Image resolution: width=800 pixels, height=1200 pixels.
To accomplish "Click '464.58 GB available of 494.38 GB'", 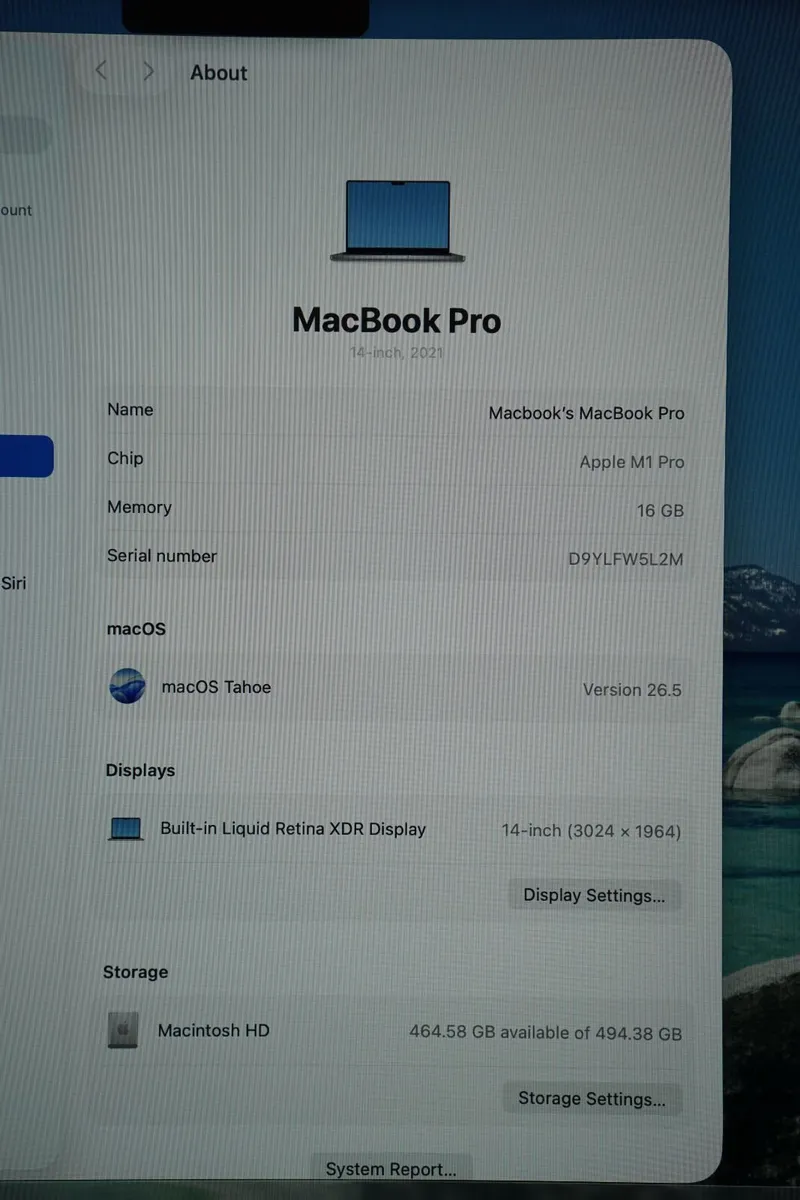I will pos(546,1033).
